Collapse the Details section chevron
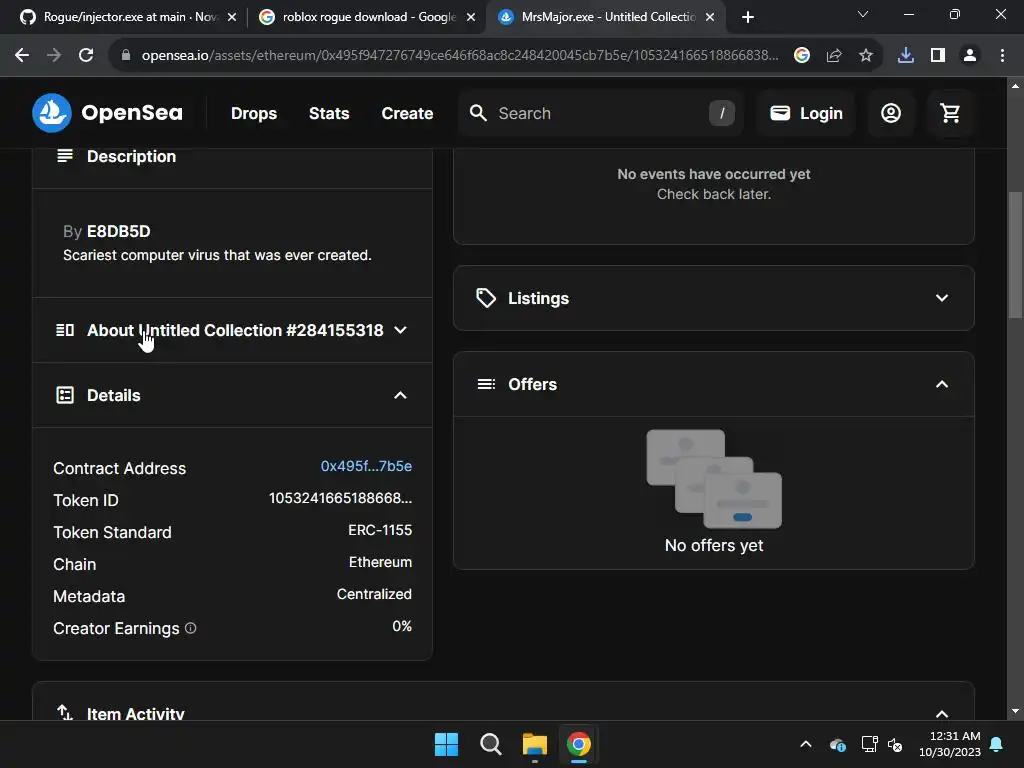 click(x=400, y=395)
